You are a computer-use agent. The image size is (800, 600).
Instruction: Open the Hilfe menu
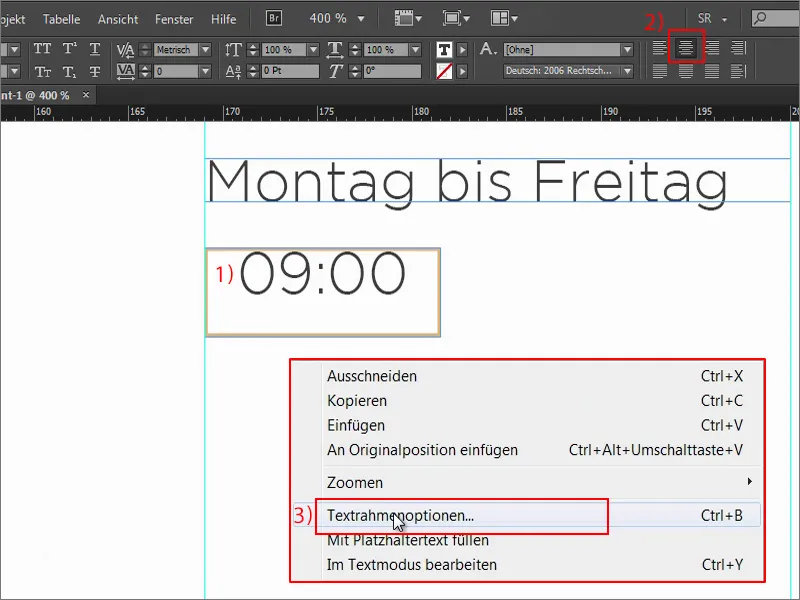coord(223,19)
